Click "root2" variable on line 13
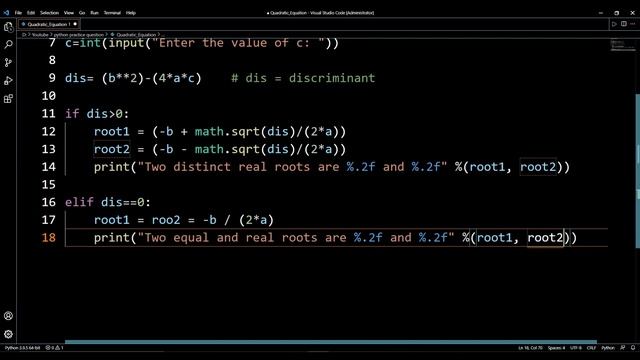This screenshot has width=640, height=360. coord(112,149)
